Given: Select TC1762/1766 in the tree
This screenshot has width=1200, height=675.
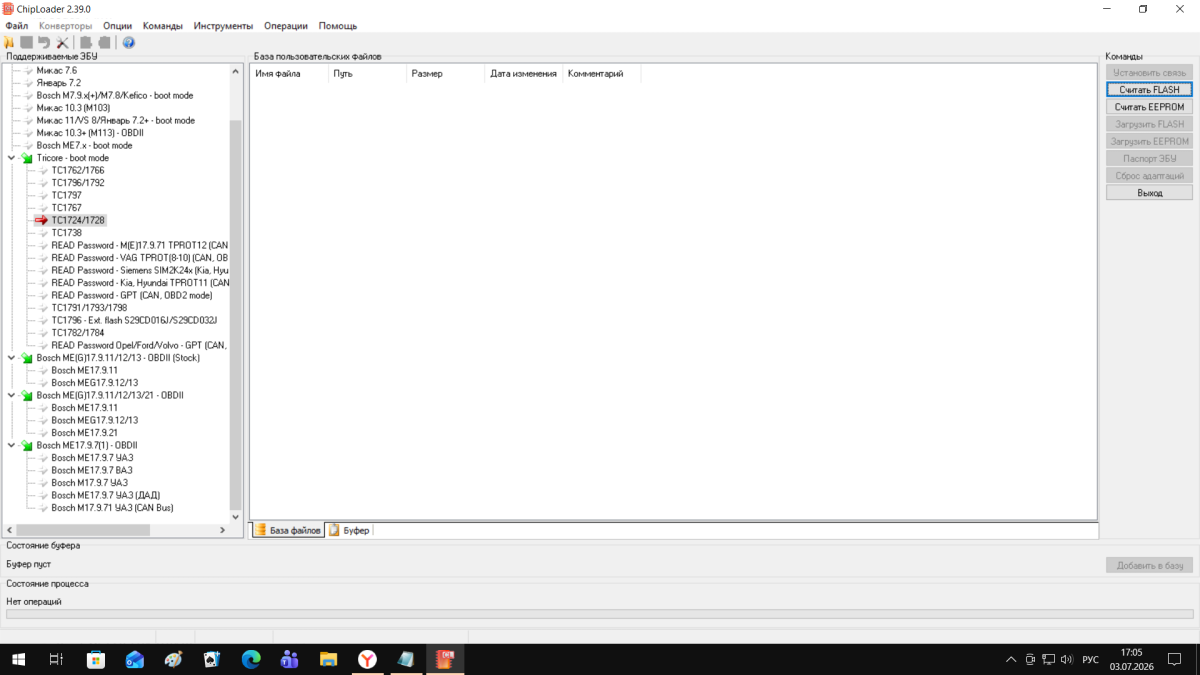Looking at the screenshot, I should [x=78, y=171].
